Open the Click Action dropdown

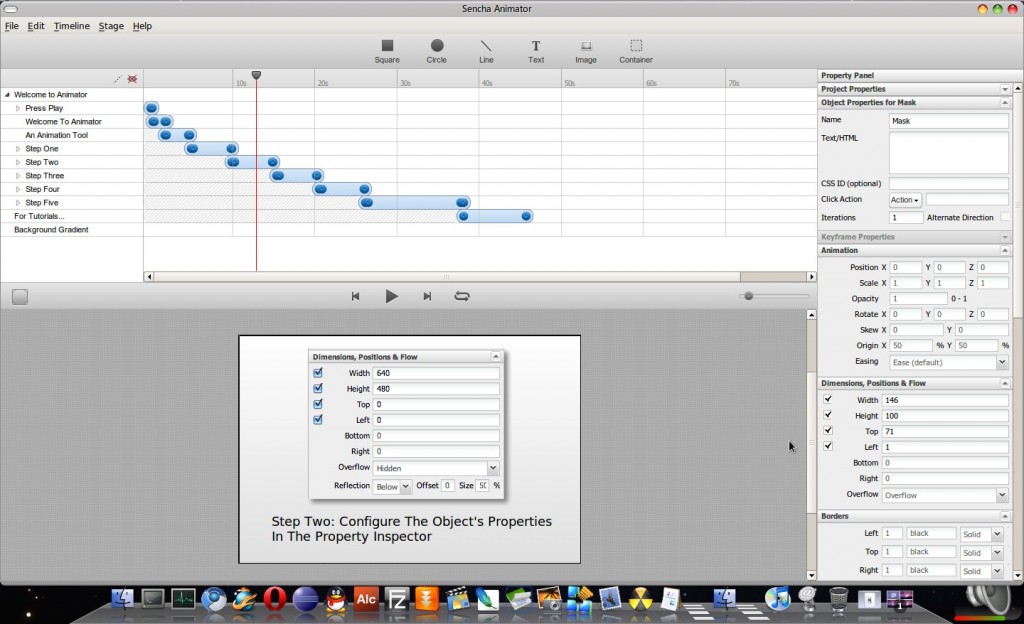(904, 200)
